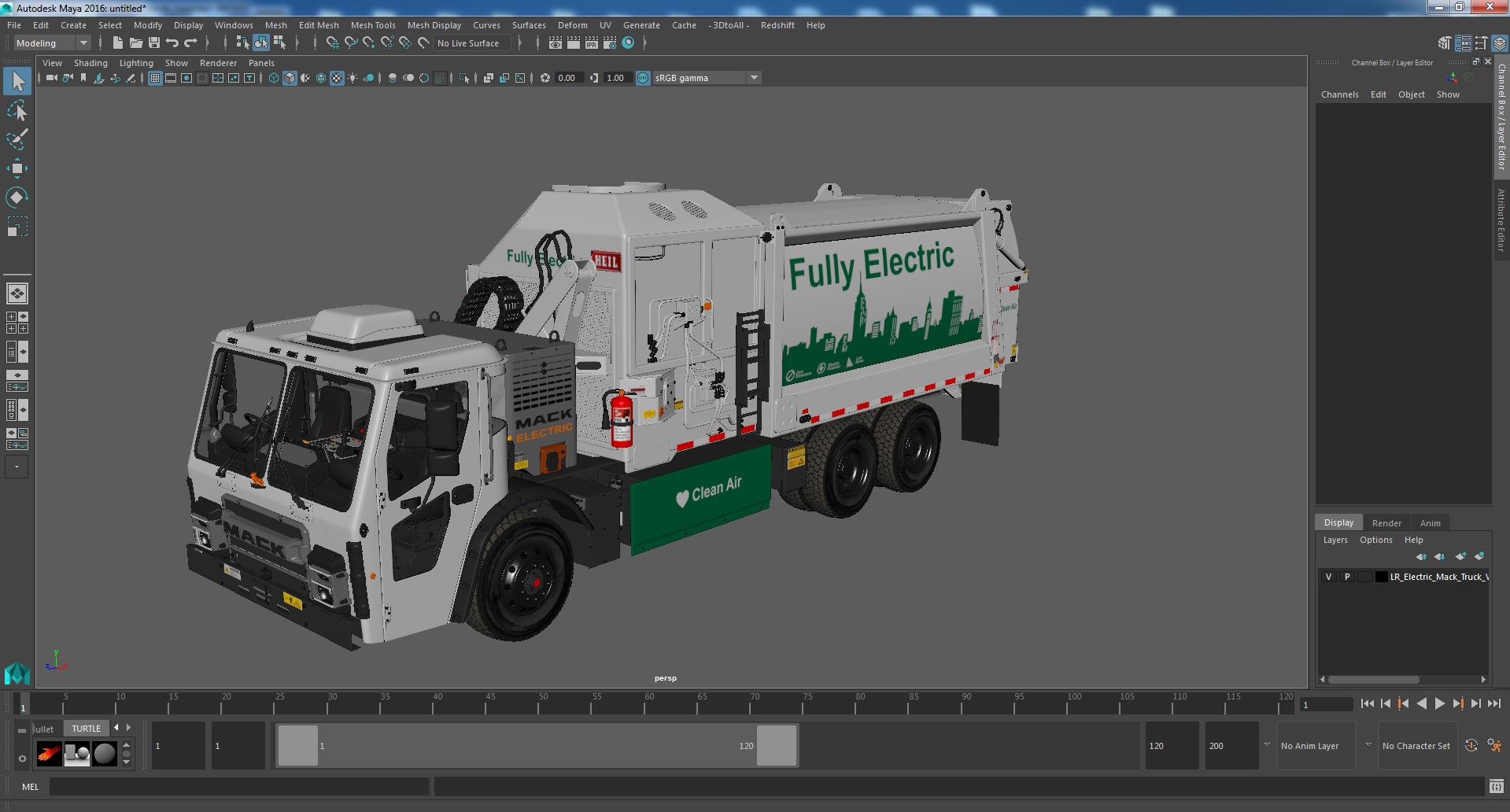Image resolution: width=1510 pixels, height=812 pixels.
Task: Toggle auto keyframe button
Action: [1471, 746]
